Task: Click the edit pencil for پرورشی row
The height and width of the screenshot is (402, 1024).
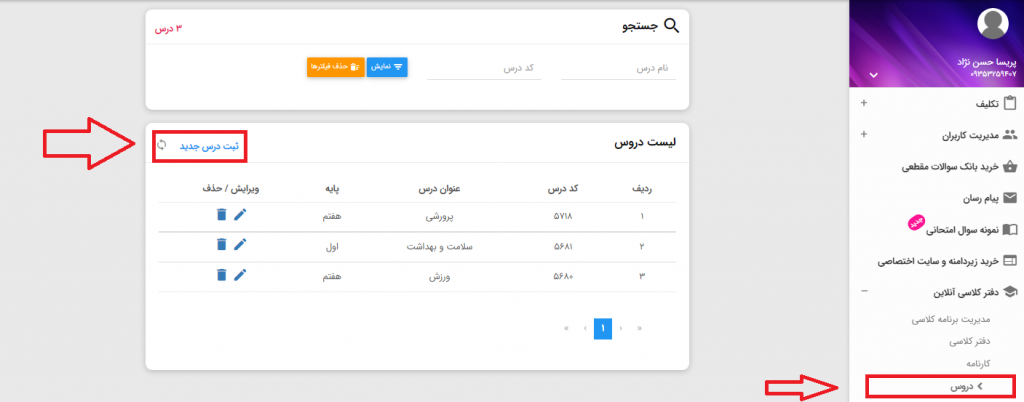Action: click(x=239, y=214)
